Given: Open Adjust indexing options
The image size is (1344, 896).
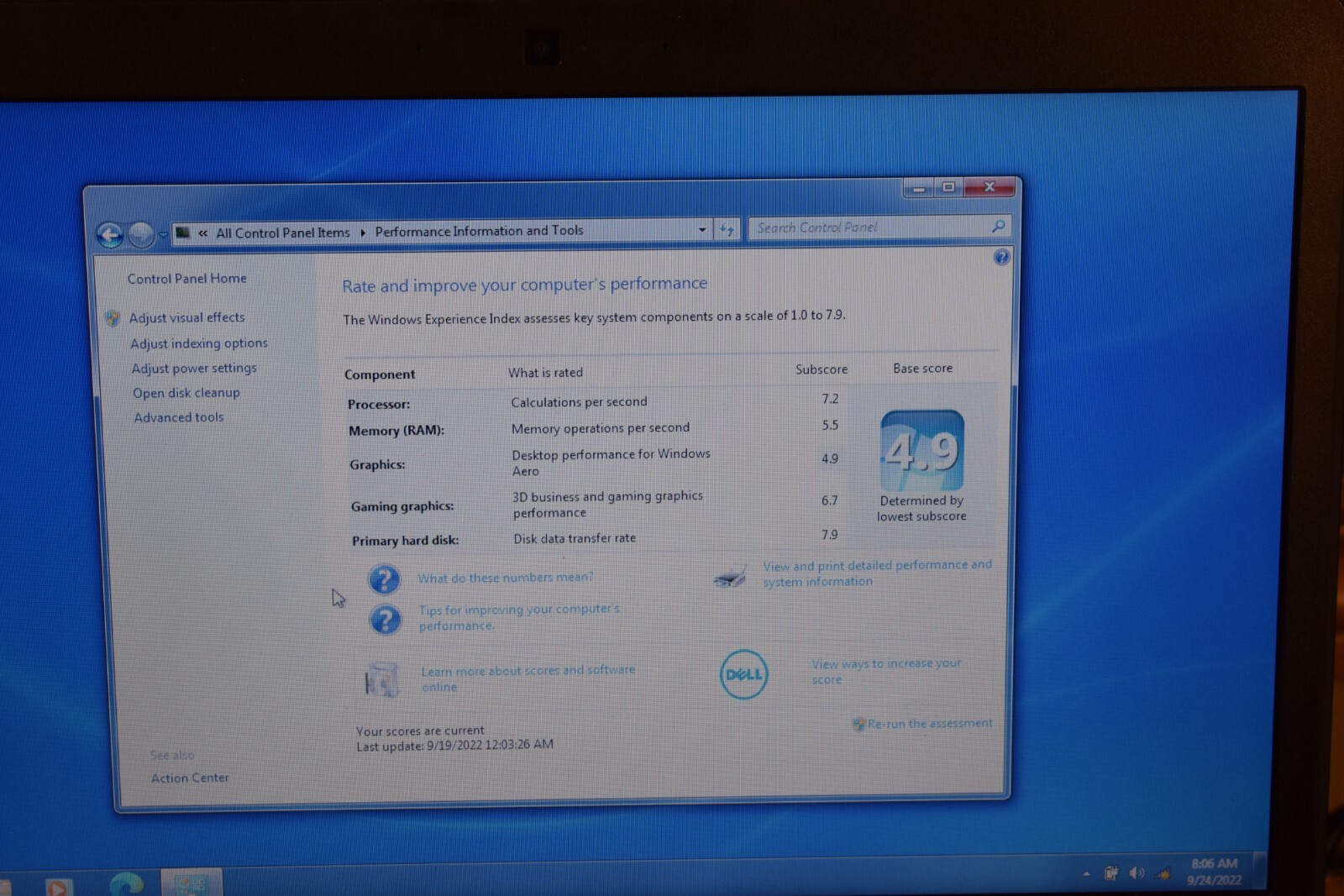Looking at the screenshot, I should coord(199,343).
